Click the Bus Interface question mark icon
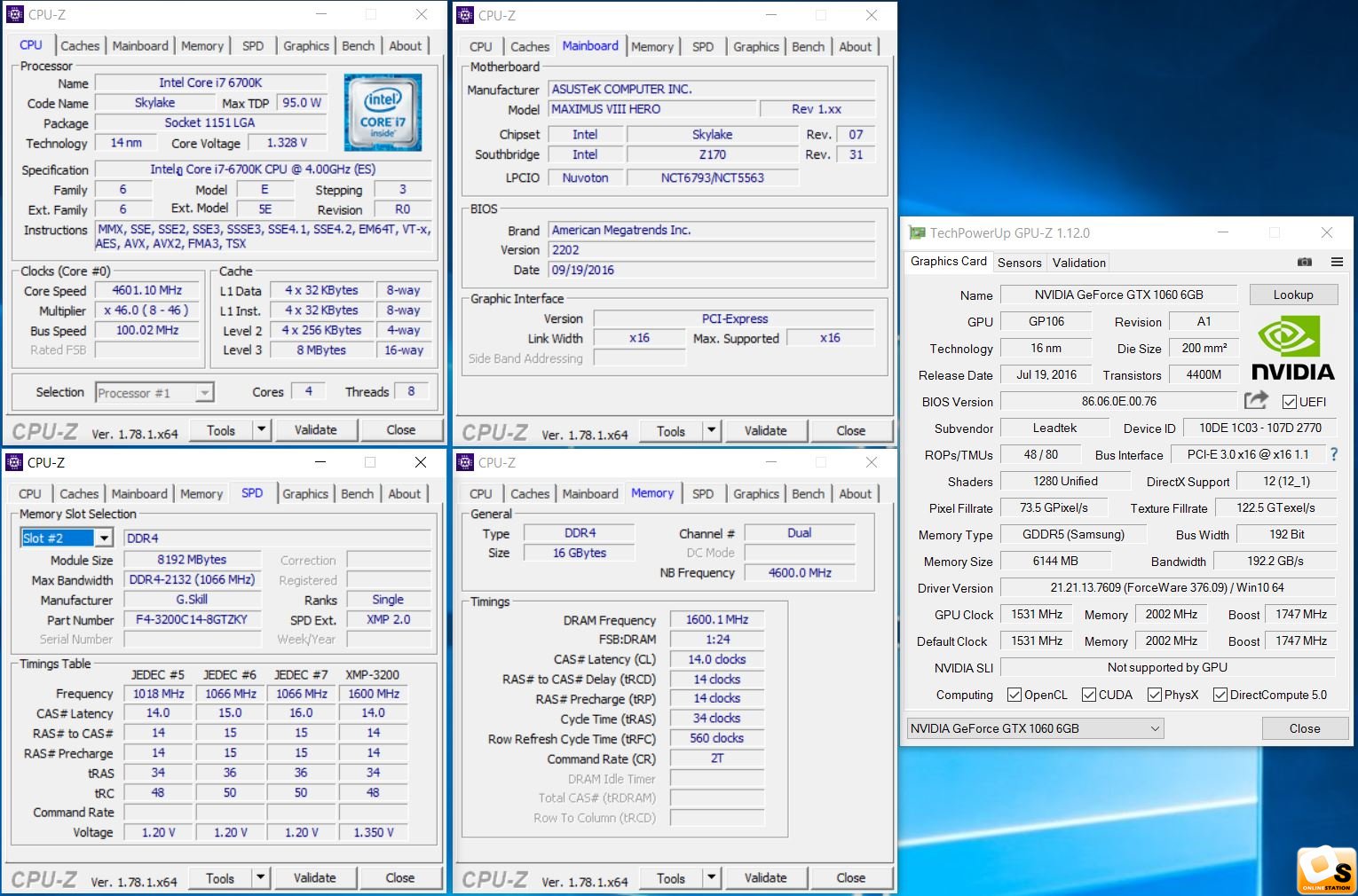This screenshot has height=896, width=1358. [x=1333, y=454]
